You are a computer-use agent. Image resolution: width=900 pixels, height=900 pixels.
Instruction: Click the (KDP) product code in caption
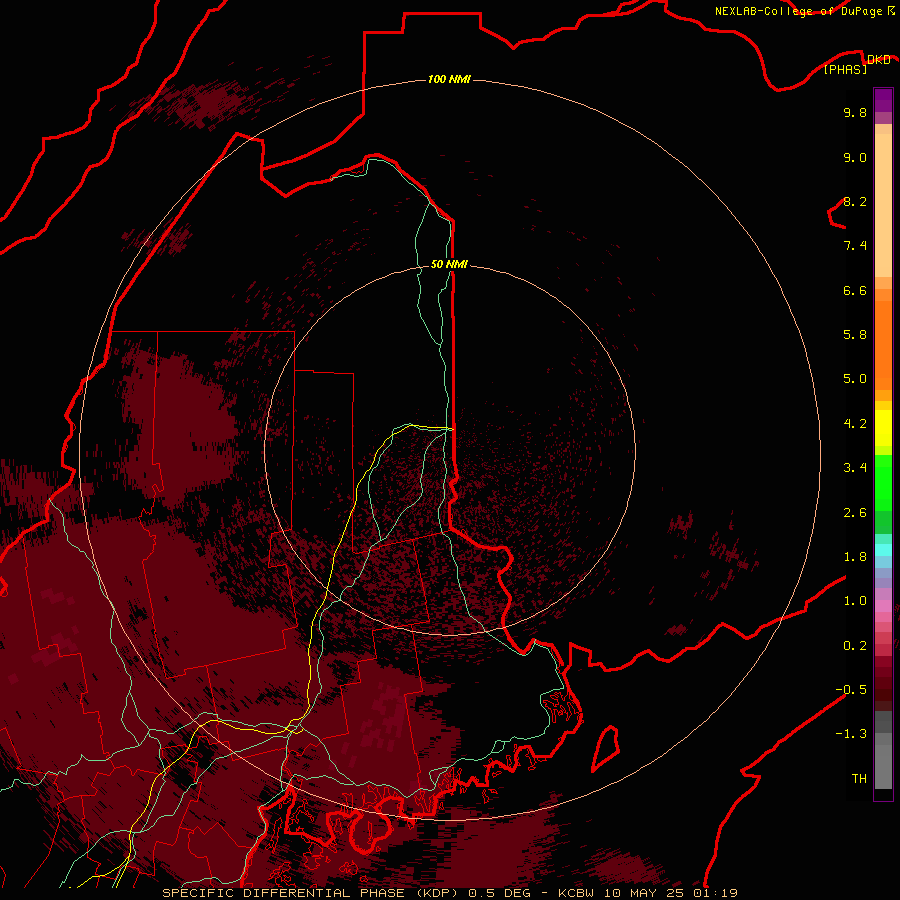437,893
